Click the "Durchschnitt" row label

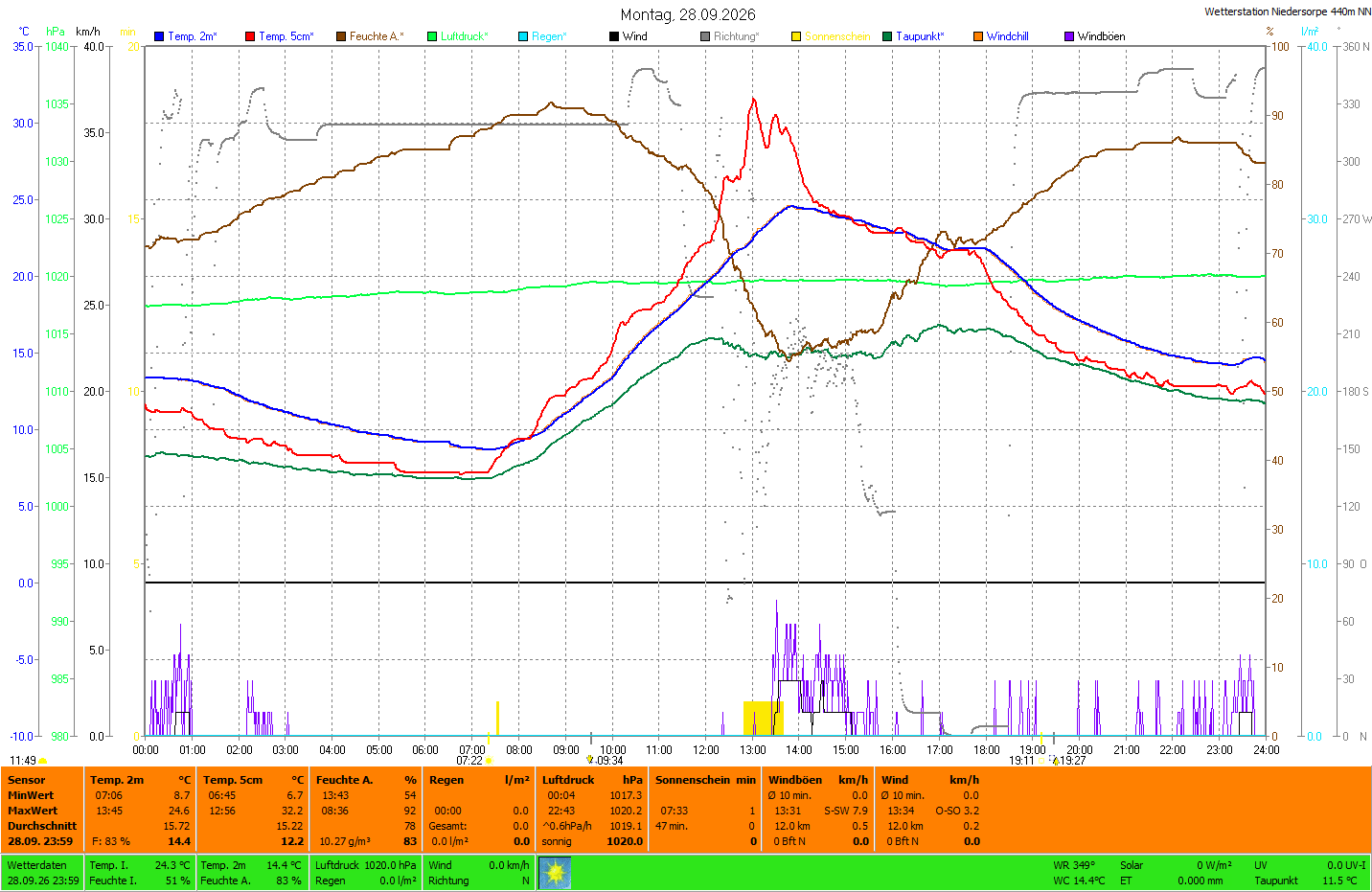click(42, 826)
